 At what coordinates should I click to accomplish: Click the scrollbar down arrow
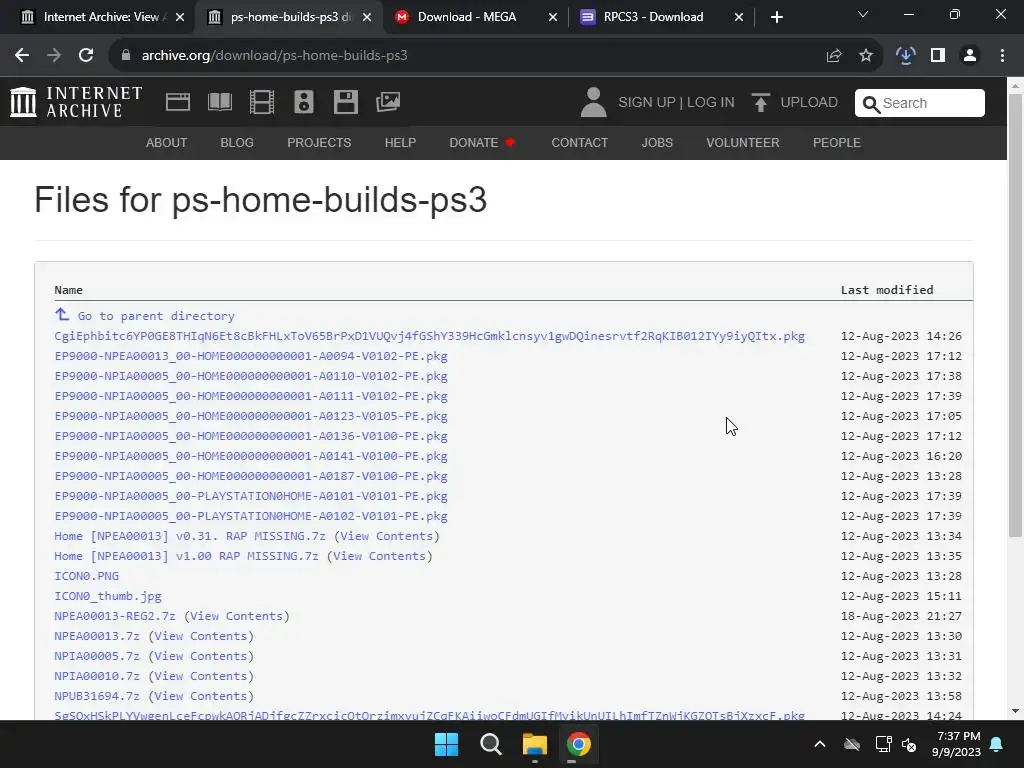click(x=1015, y=711)
